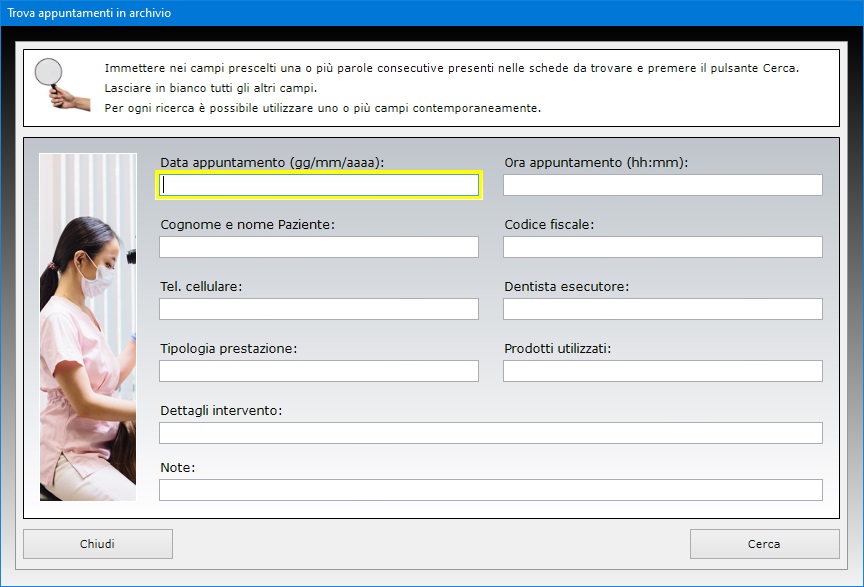Click the Codice fiscale text box

point(662,247)
